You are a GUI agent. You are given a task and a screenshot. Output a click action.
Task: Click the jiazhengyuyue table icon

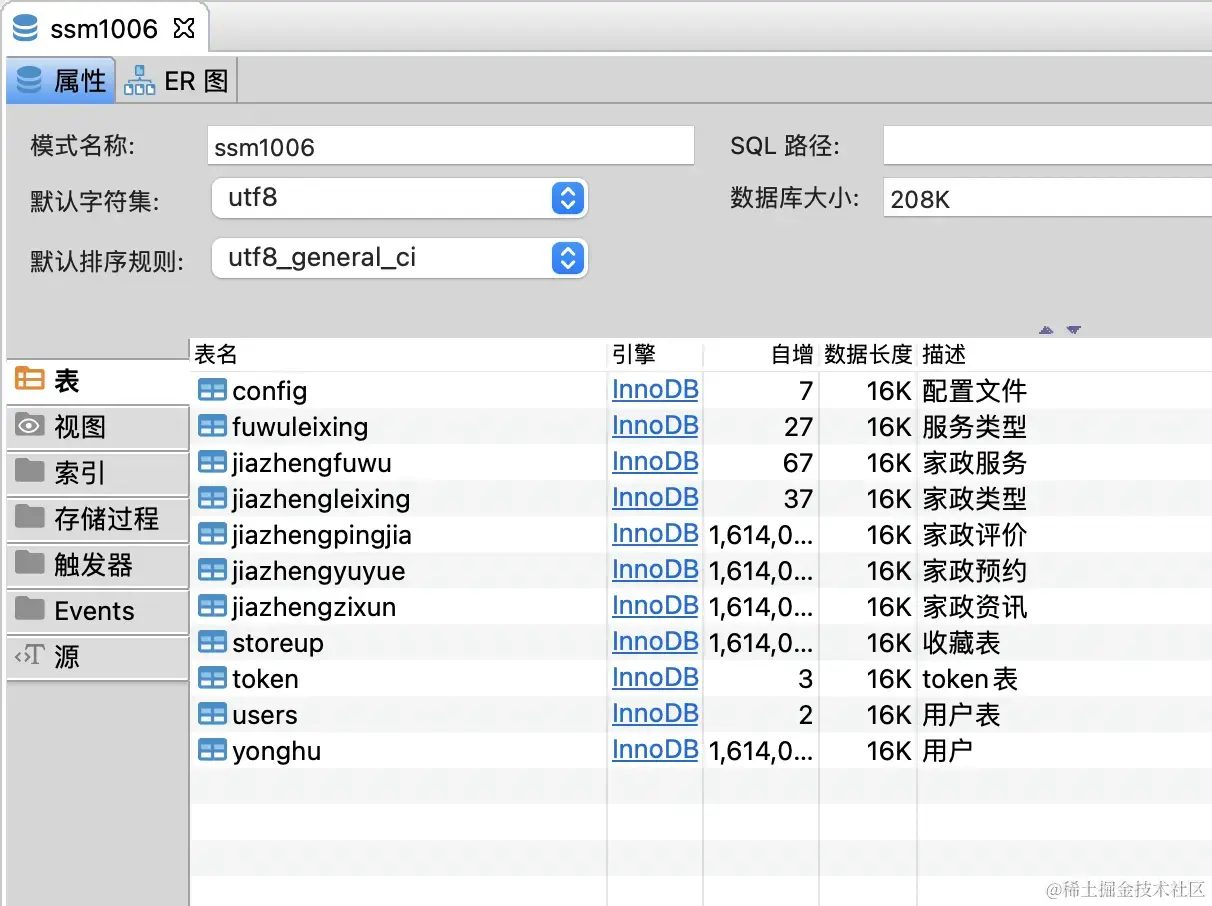(x=212, y=571)
